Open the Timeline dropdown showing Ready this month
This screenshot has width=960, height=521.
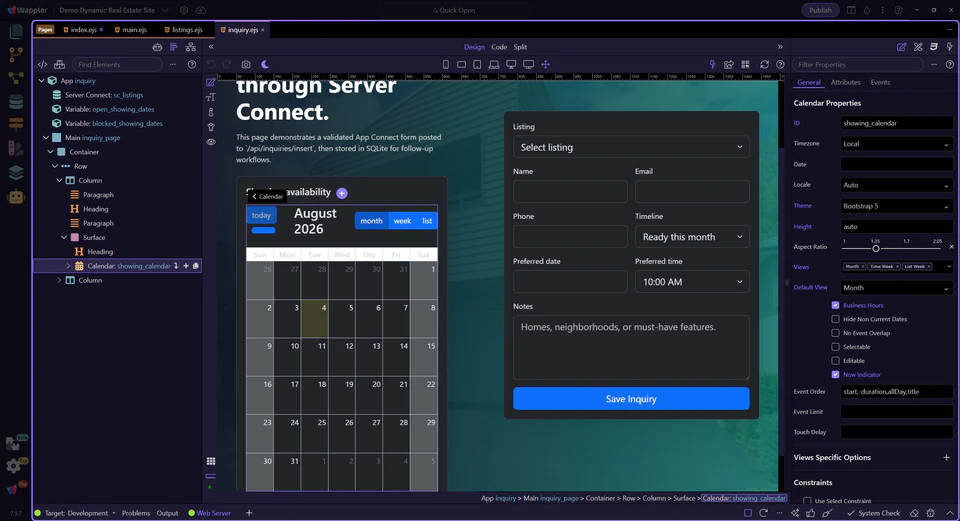692,237
